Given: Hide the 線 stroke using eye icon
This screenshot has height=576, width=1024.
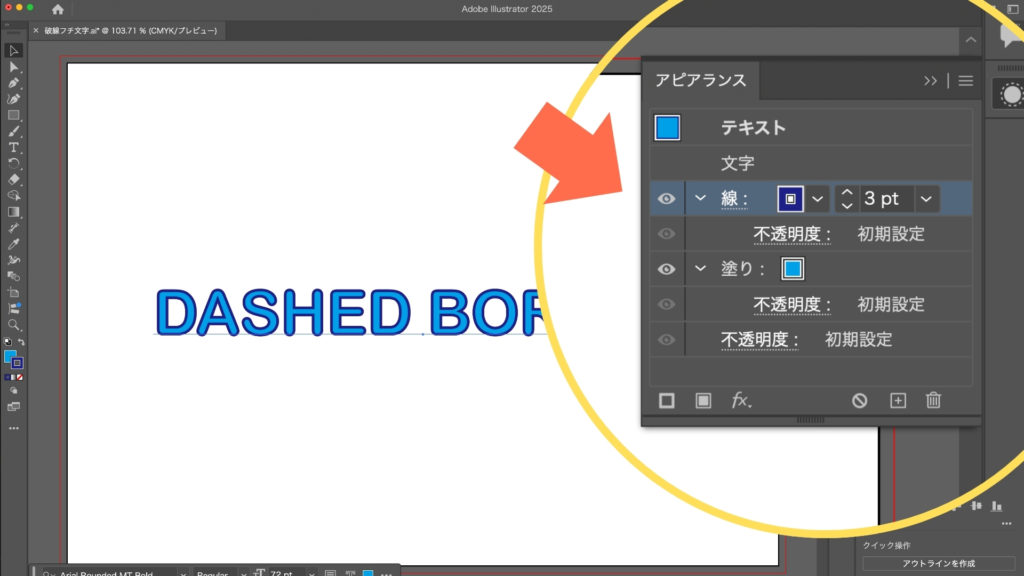Looking at the screenshot, I should (666, 199).
